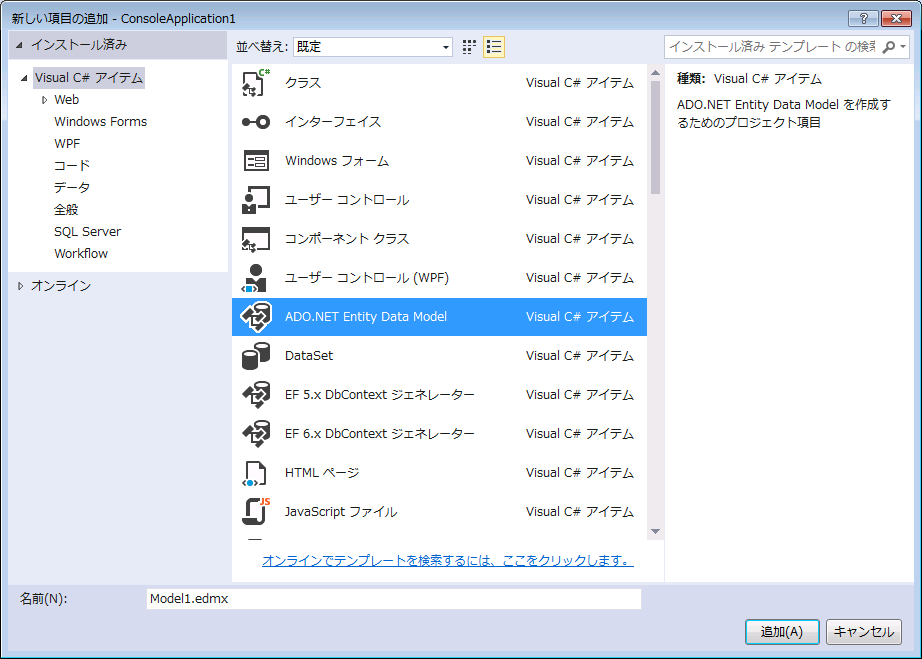Screen dimensions: 922x659
Task: Click the template list vertical scrollbar
Action: point(655,300)
